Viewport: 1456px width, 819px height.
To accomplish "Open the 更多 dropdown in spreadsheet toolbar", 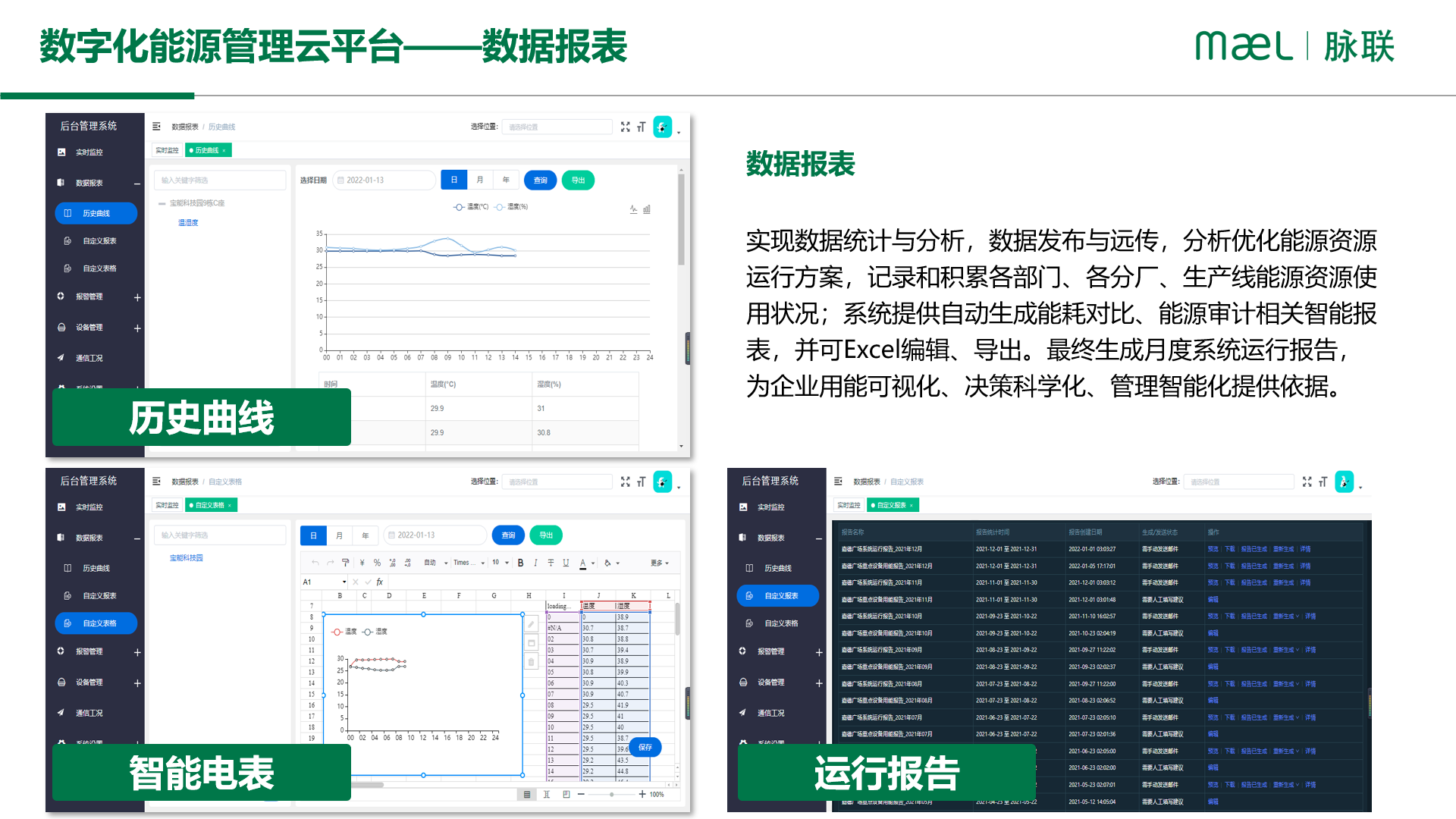I will (660, 563).
